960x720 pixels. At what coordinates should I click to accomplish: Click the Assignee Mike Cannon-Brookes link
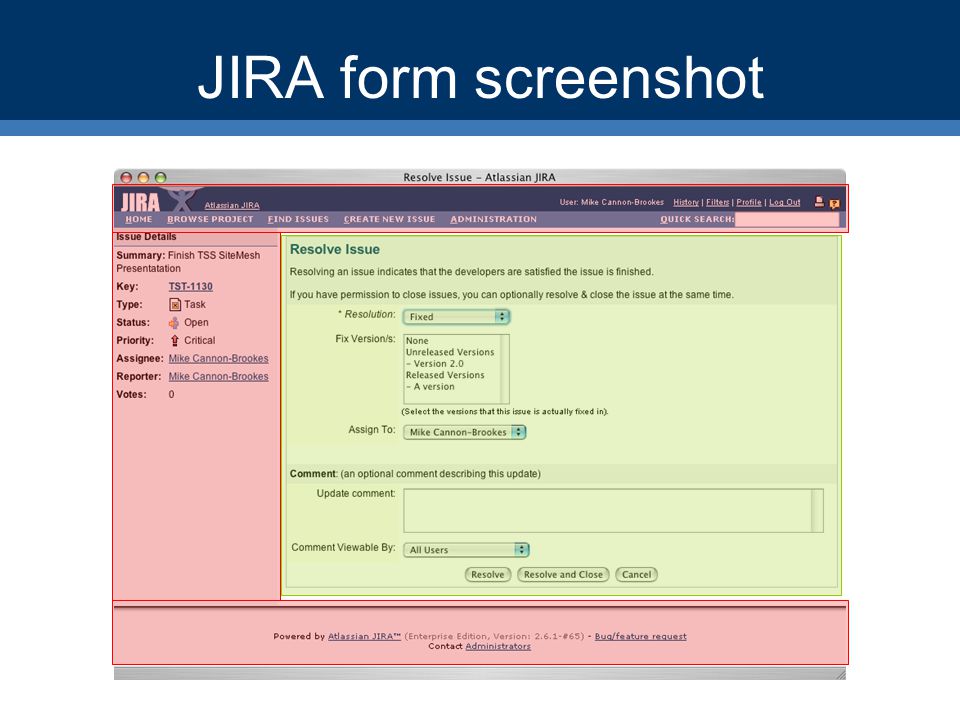pyautogui.click(x=219, y=359)
